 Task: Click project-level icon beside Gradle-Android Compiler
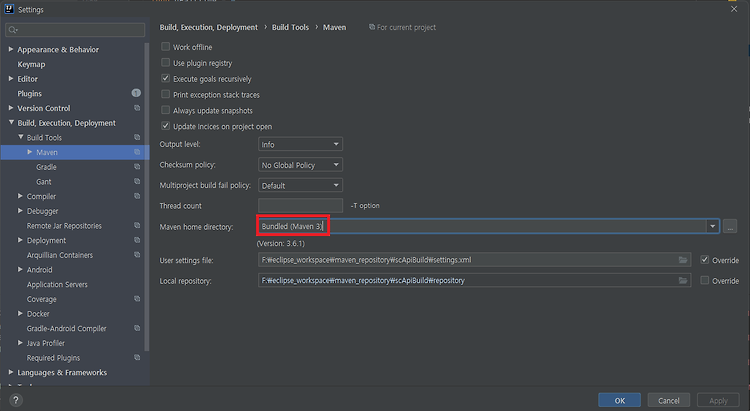[x=137, y=328]
